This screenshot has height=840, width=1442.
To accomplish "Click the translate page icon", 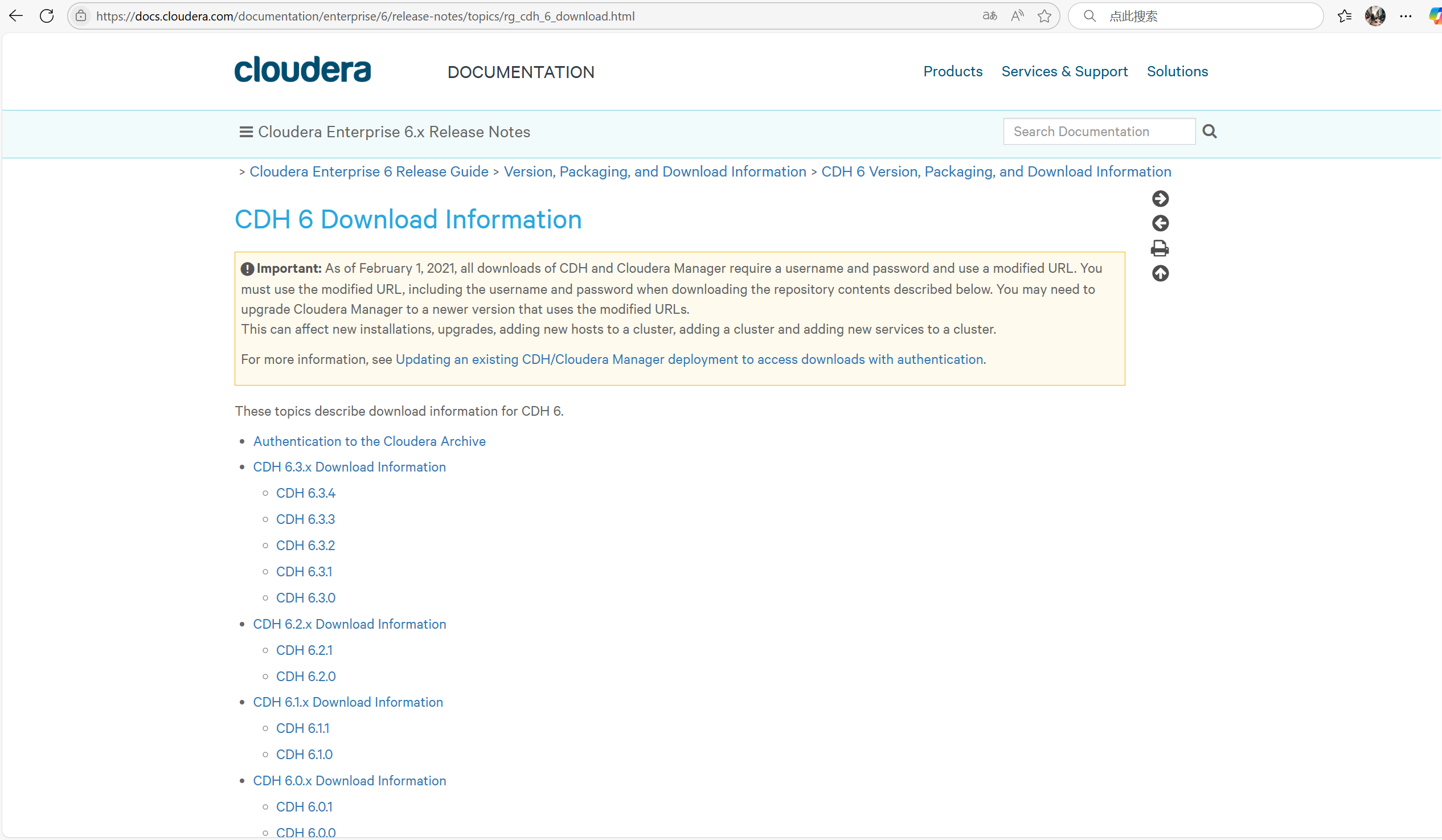I will pyautogui.click(x=989, y=16).
